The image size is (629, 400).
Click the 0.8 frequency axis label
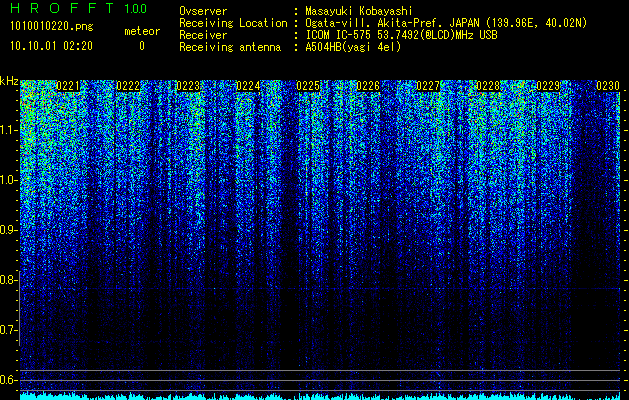point(8,280)
